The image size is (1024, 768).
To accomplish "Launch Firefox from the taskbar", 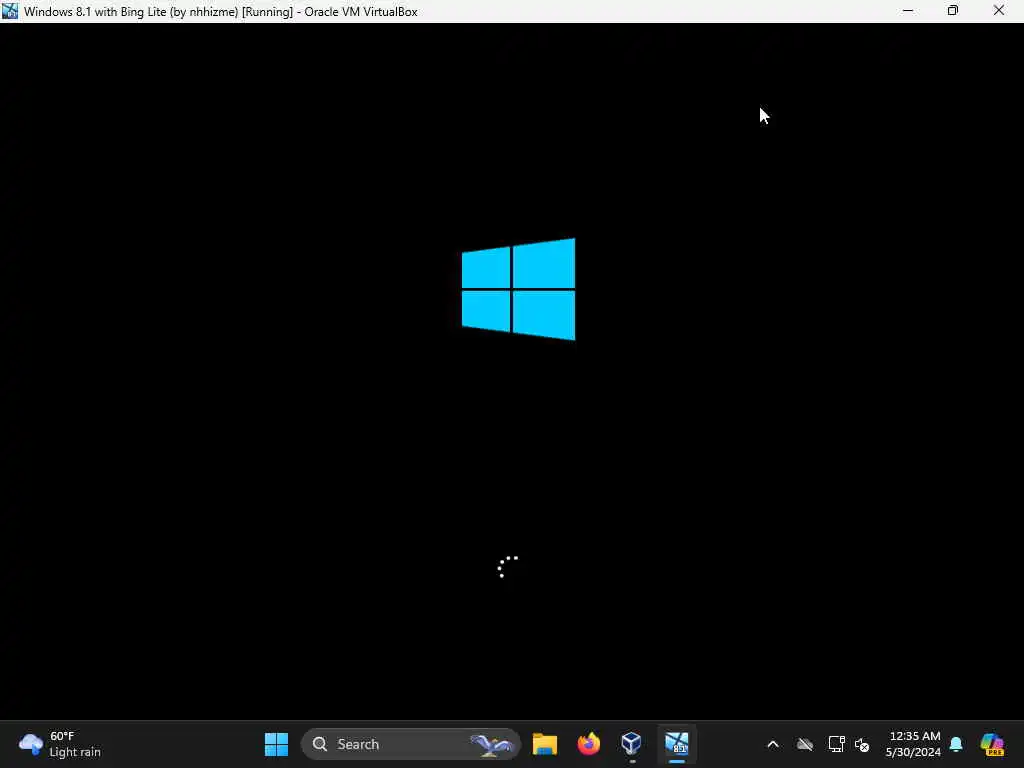I will pos(588,744).
